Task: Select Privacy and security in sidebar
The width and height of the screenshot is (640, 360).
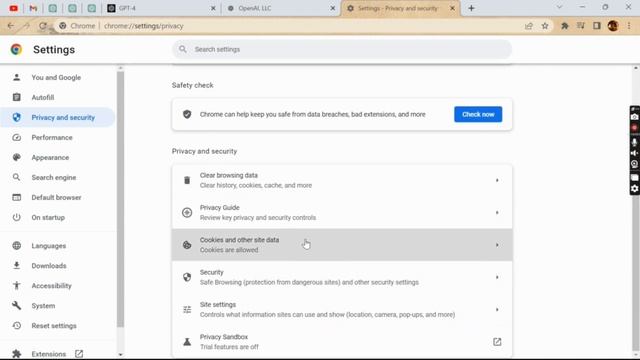Action: (57, 118)
